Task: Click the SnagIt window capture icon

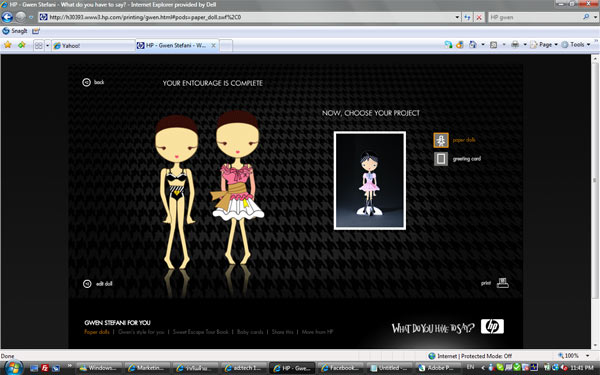Action: click(x=36, y=31)
